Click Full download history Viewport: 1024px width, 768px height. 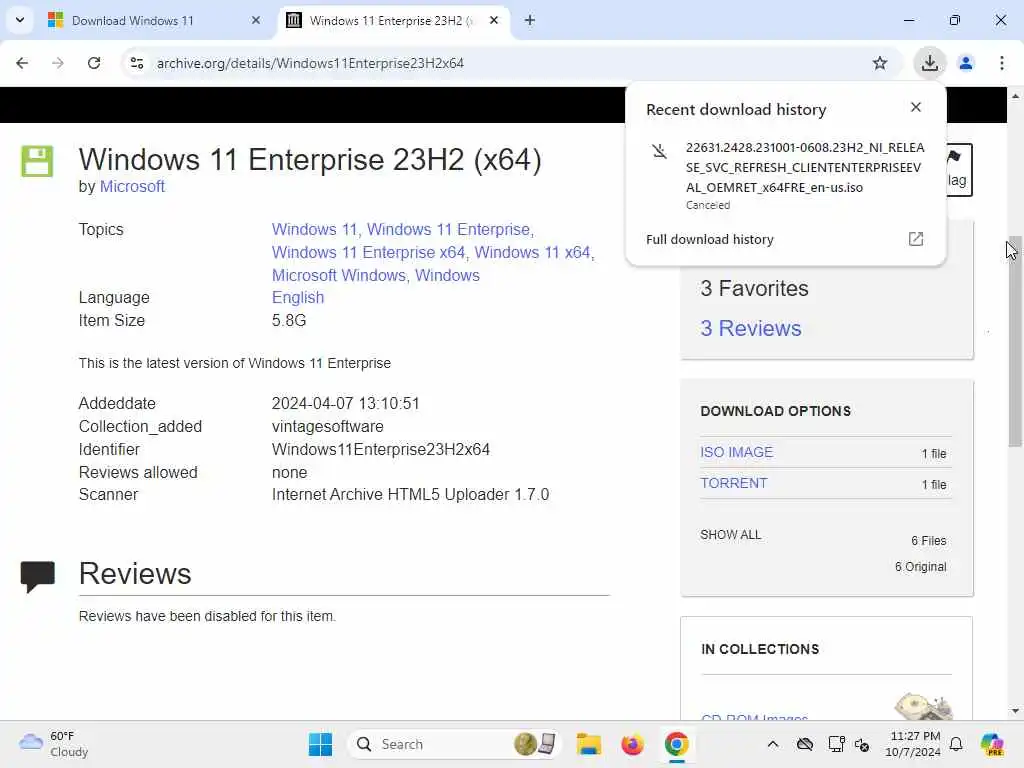point(709,240)
